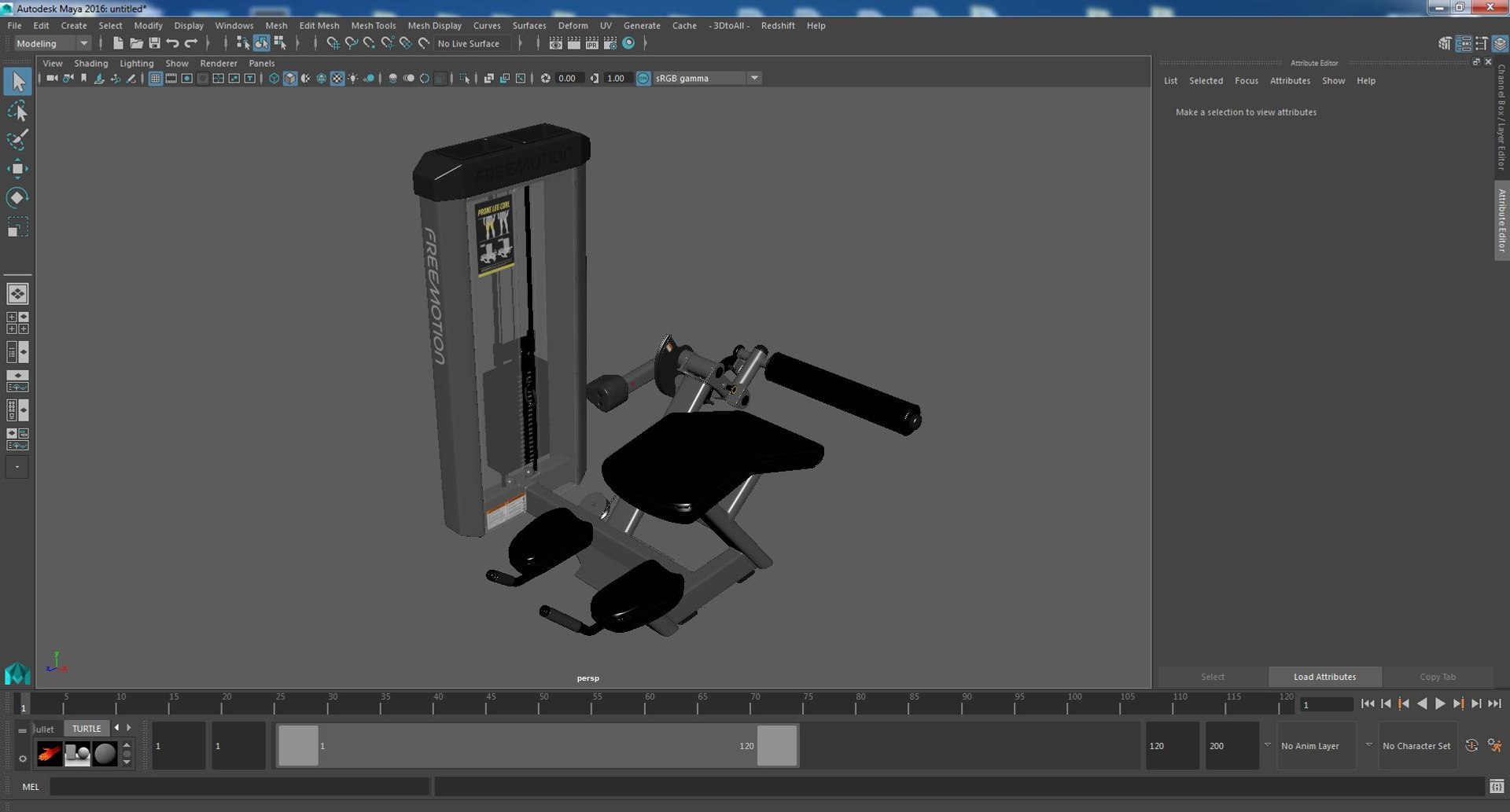Viewport: 1510px width, 812px height.
Task: Open the Redshift menu
Action: [777, 25]
